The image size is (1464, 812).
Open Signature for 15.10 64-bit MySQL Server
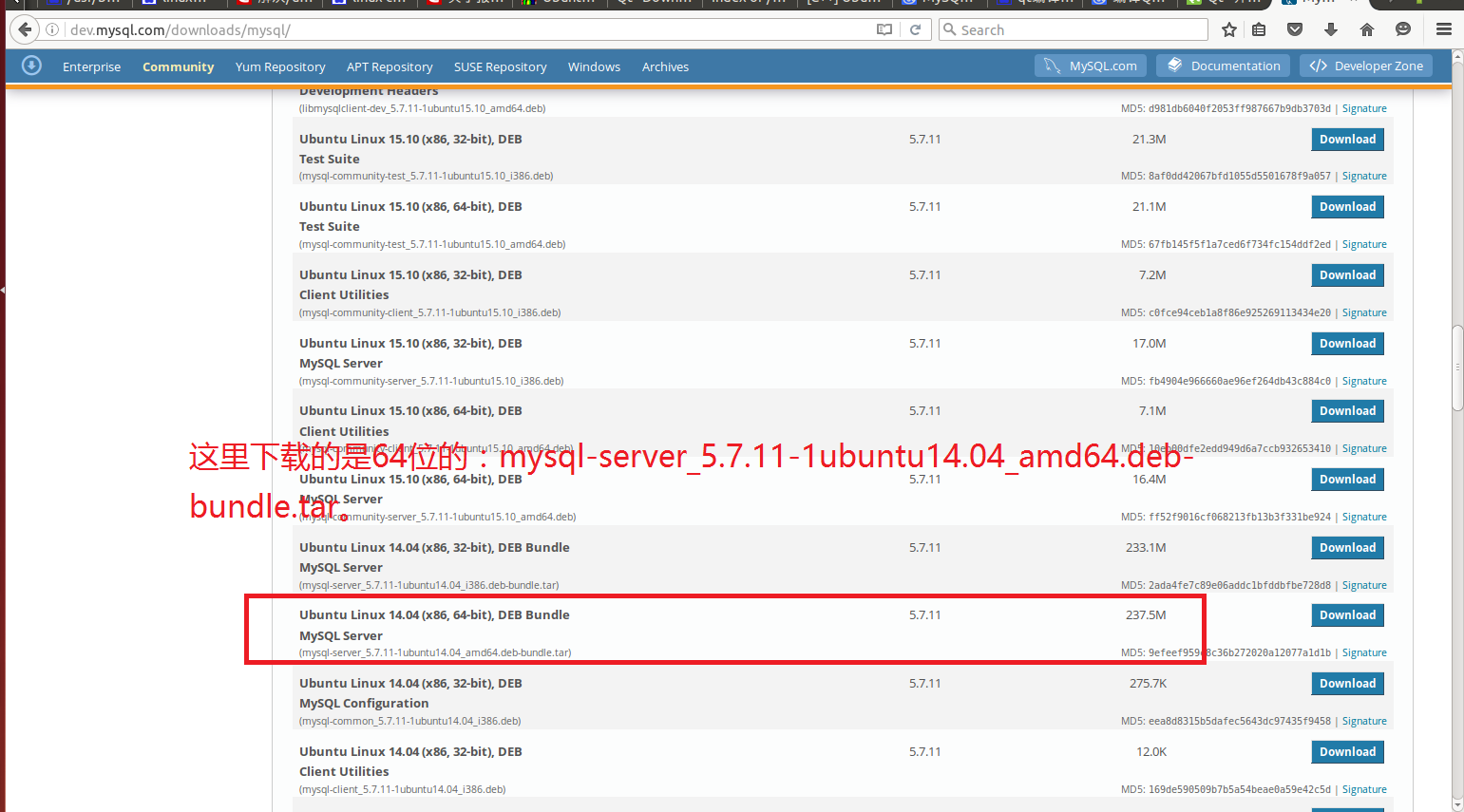pyautogui.click(x=1364, y=517)
